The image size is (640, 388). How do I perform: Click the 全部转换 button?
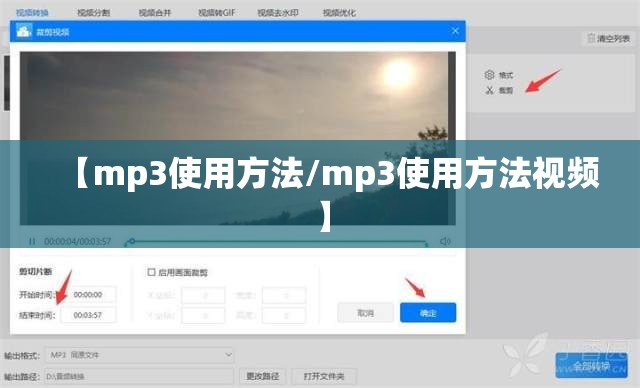pos(591,366)
